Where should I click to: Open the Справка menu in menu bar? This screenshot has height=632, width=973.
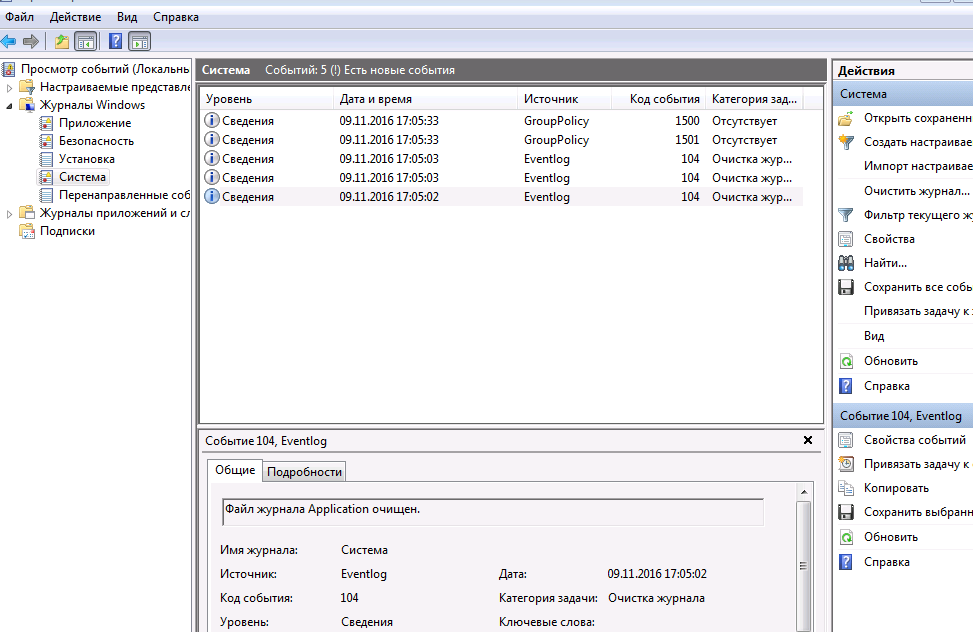pos(176,17)
